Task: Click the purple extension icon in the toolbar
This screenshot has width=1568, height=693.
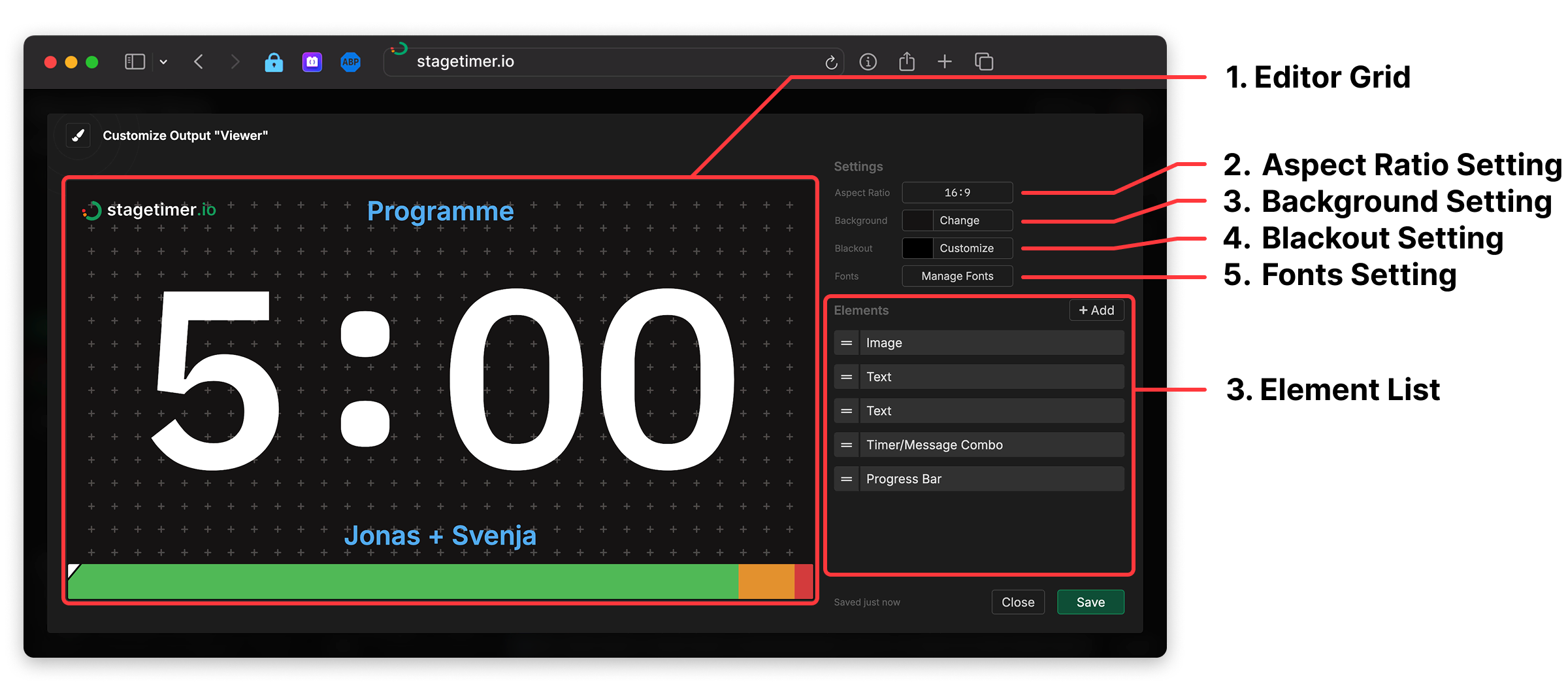Action: click(x=312, y=61)
